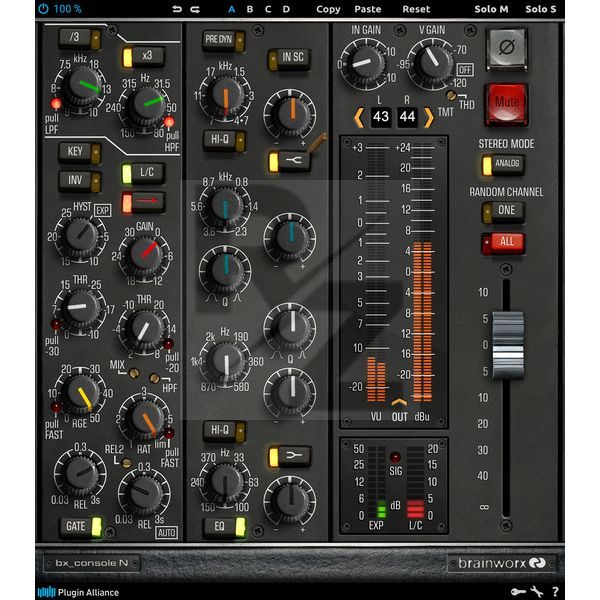Viewport: 600px width, 600px height.
Task: Click the random channel ONE button
Action: (x=503, y=212)
